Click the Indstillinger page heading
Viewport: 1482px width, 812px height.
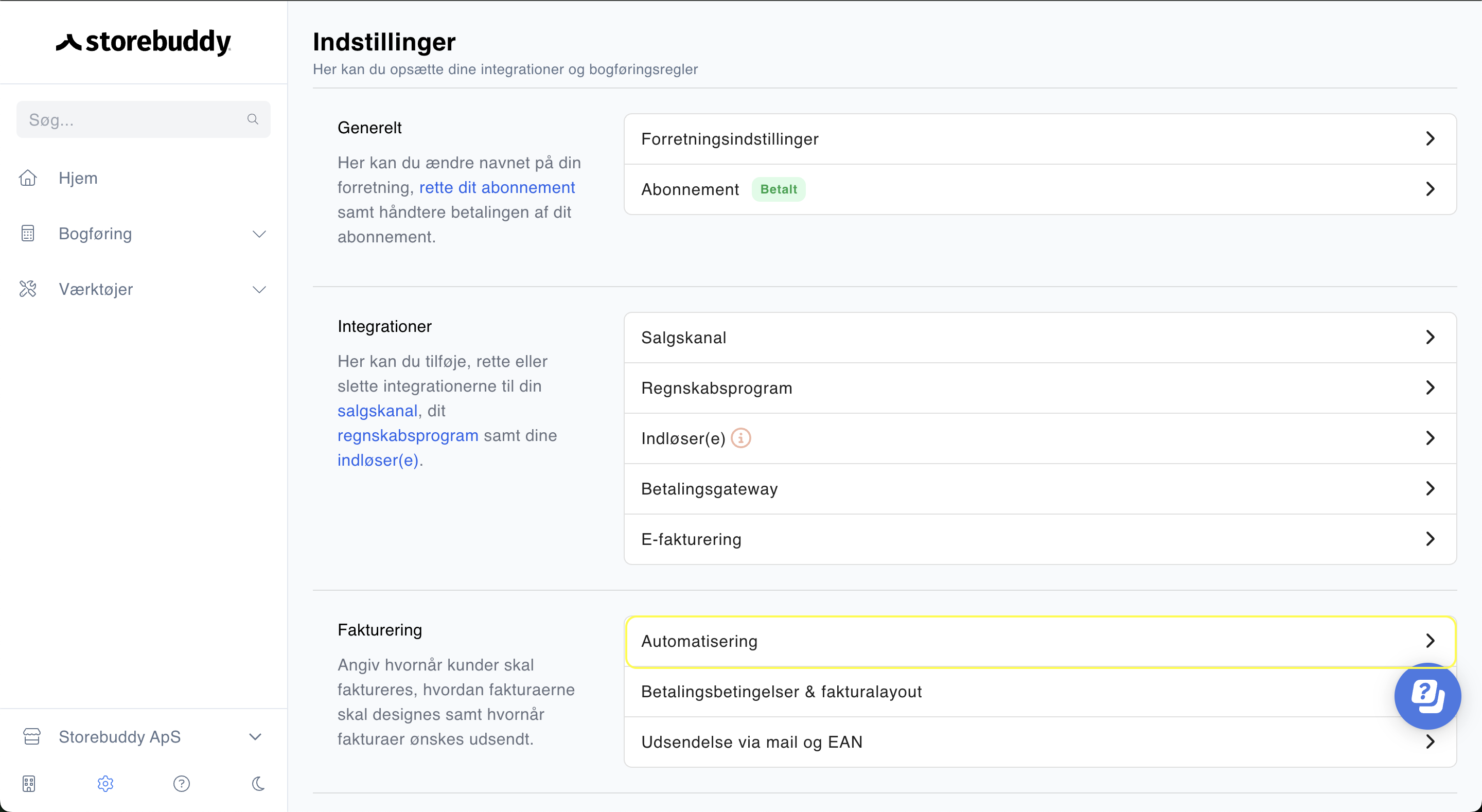[x=384, y=42]
